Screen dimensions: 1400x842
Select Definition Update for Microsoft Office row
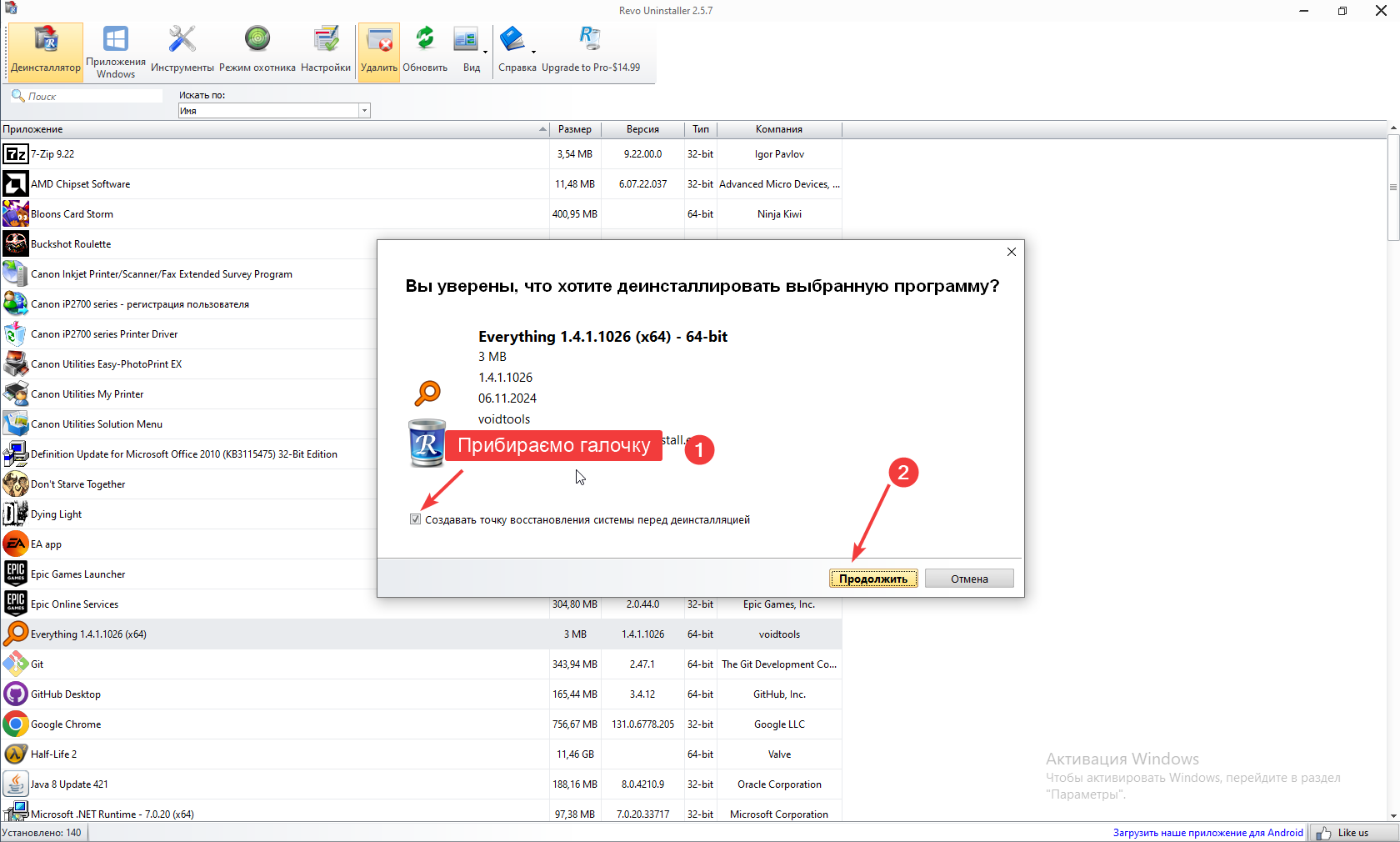click(188, 454)
